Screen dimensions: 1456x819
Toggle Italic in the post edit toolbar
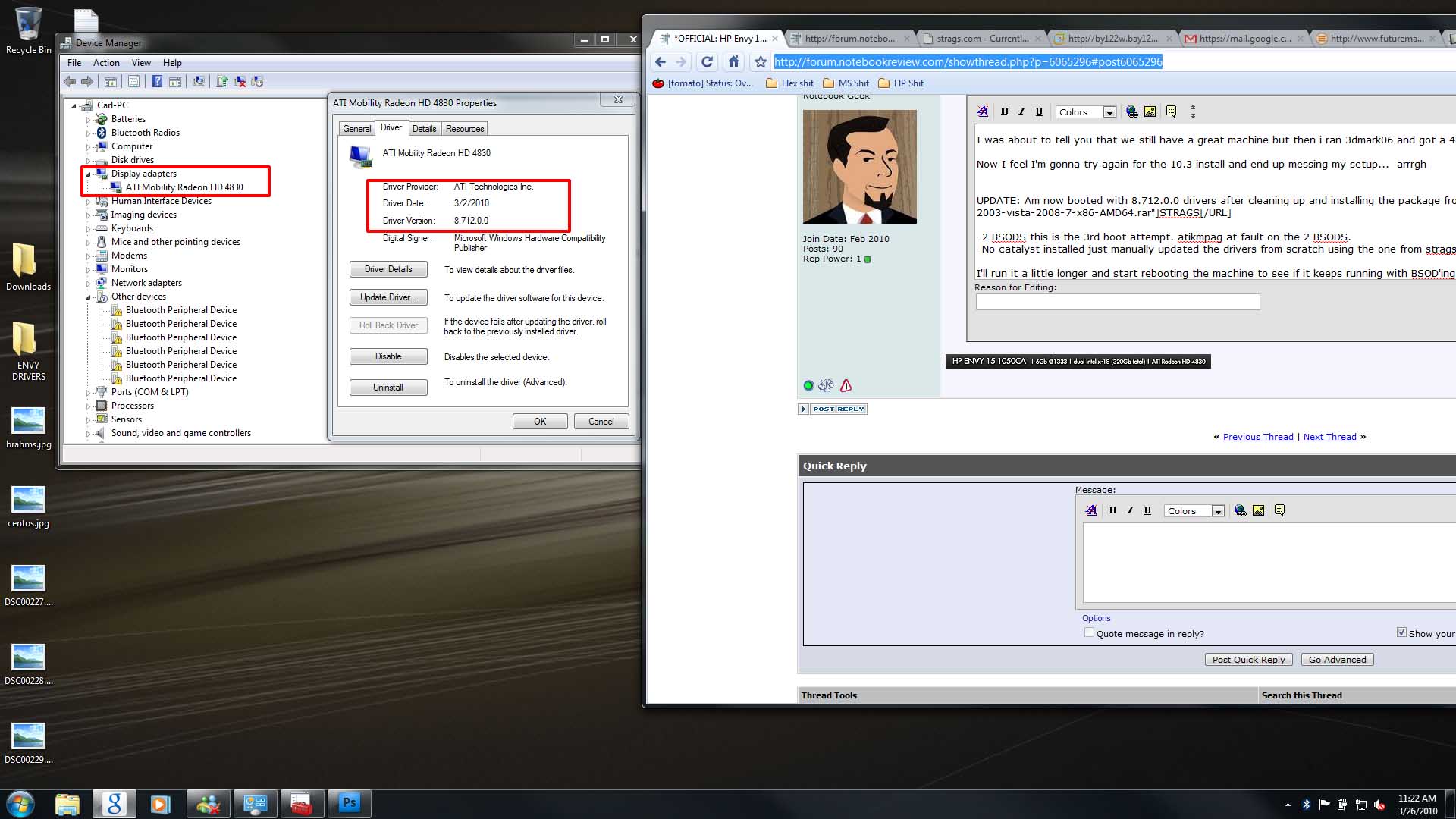coord(1021,111)
